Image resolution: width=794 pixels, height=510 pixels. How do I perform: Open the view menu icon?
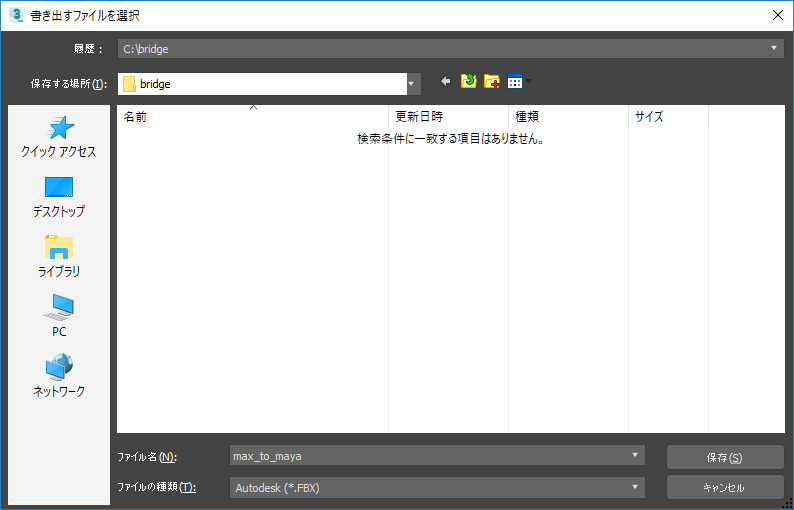(517, 82)
